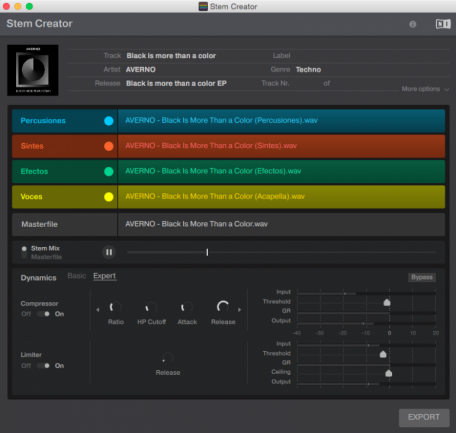The width and height of the screenshot is (456, 433).
Task: Click the info icon in the header
Action: 412,24
